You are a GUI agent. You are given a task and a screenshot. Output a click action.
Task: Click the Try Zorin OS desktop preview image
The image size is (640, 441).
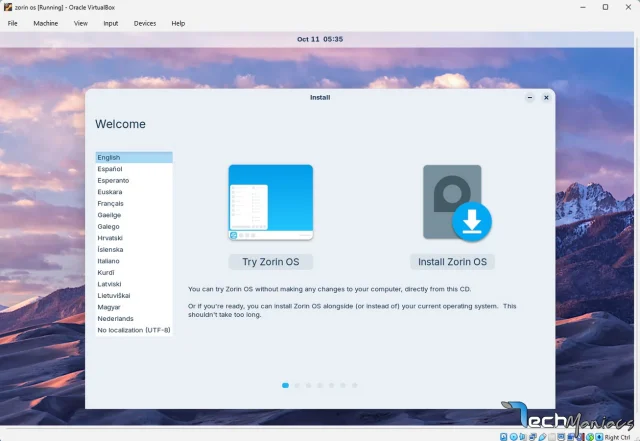(x=271, y=202)
